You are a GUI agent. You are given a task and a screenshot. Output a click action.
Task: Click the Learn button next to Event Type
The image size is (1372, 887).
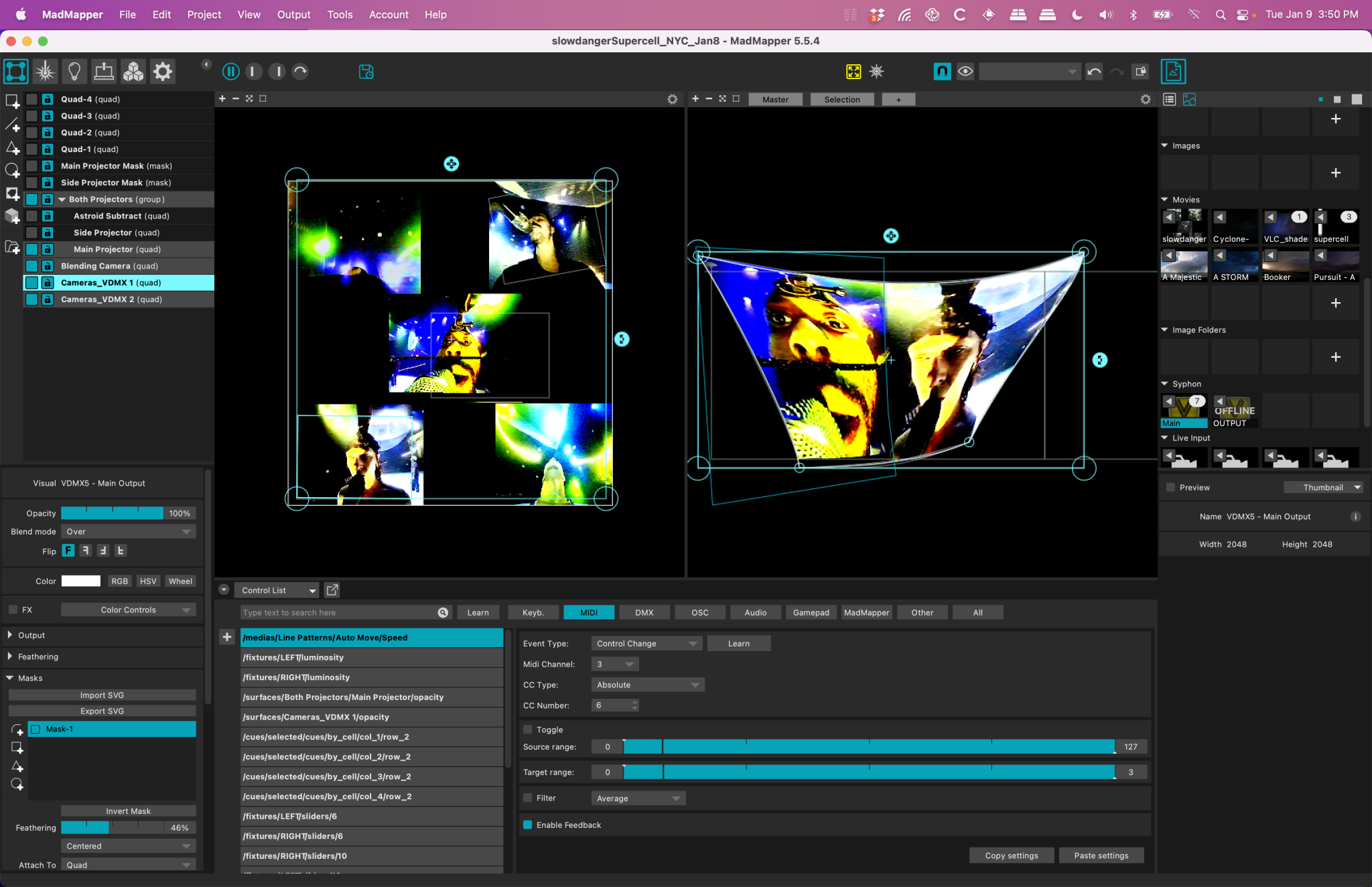point(738,643)
